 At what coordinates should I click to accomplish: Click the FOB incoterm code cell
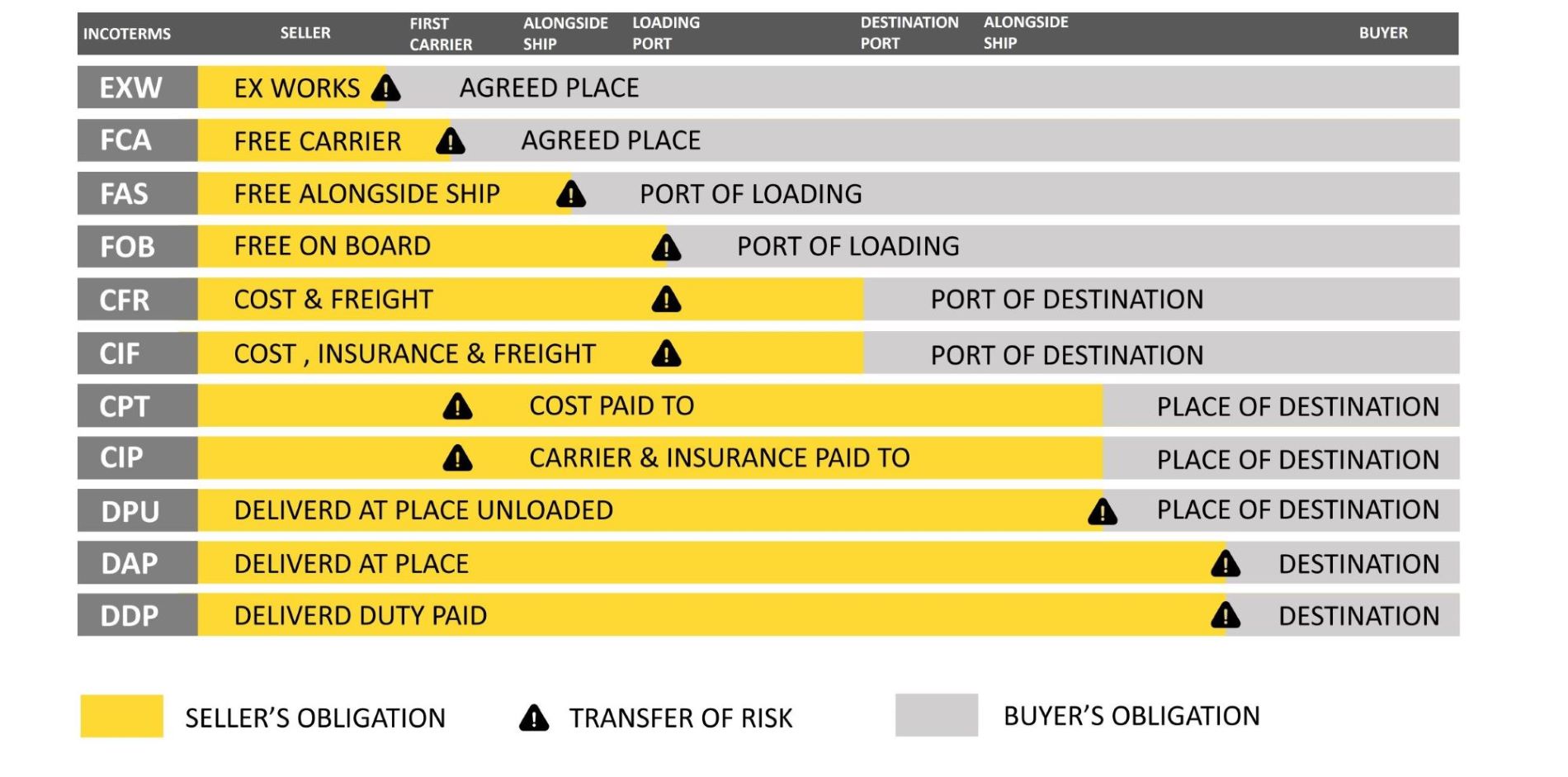pyautogui.click(x=129, y=247)
